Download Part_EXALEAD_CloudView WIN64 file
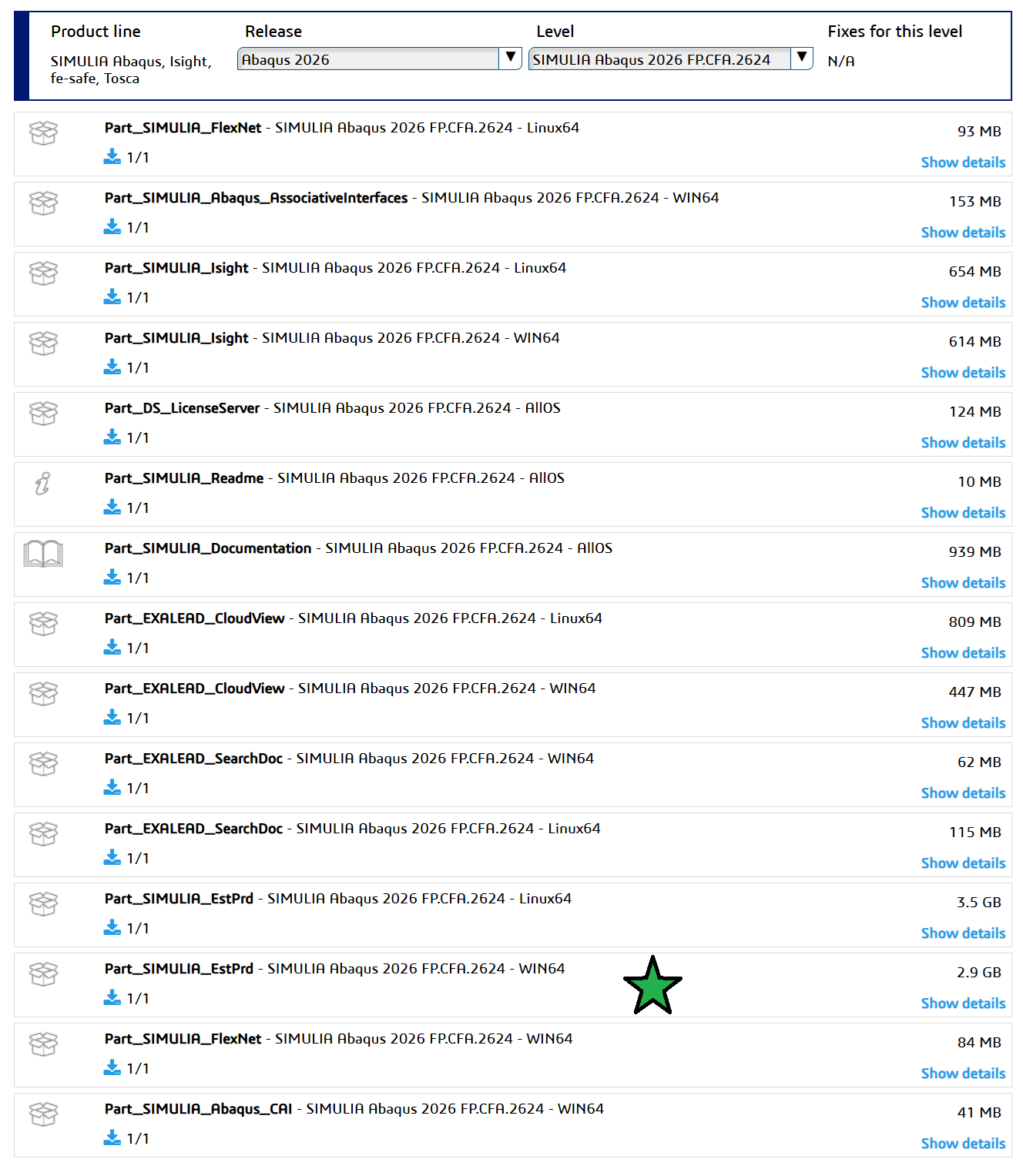The height and width of the screenshot is (1176, 1023). click(112, 718)
